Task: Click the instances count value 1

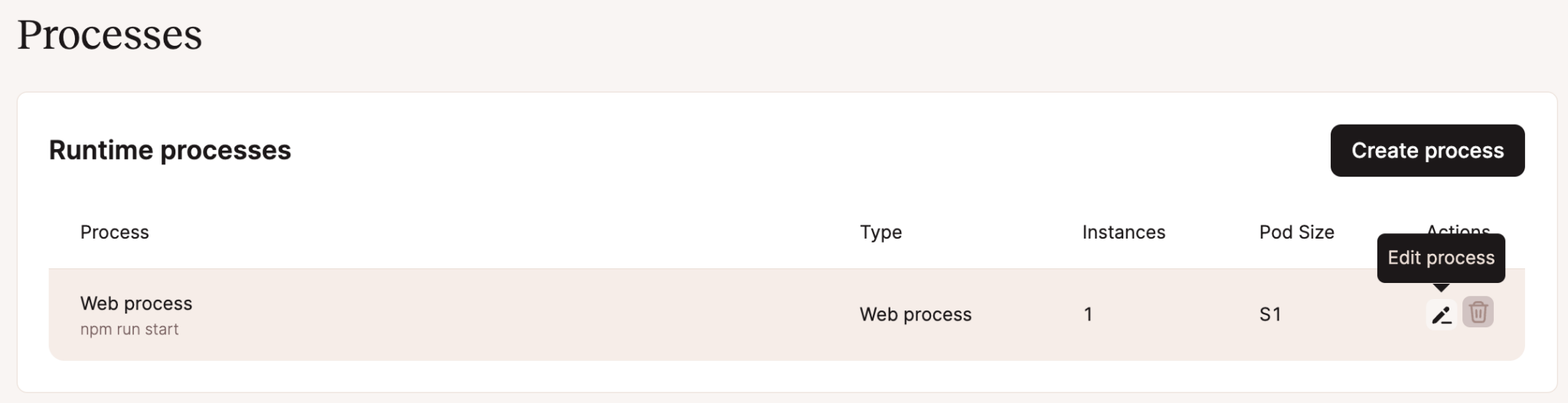Action: (x=1088, y=314)
